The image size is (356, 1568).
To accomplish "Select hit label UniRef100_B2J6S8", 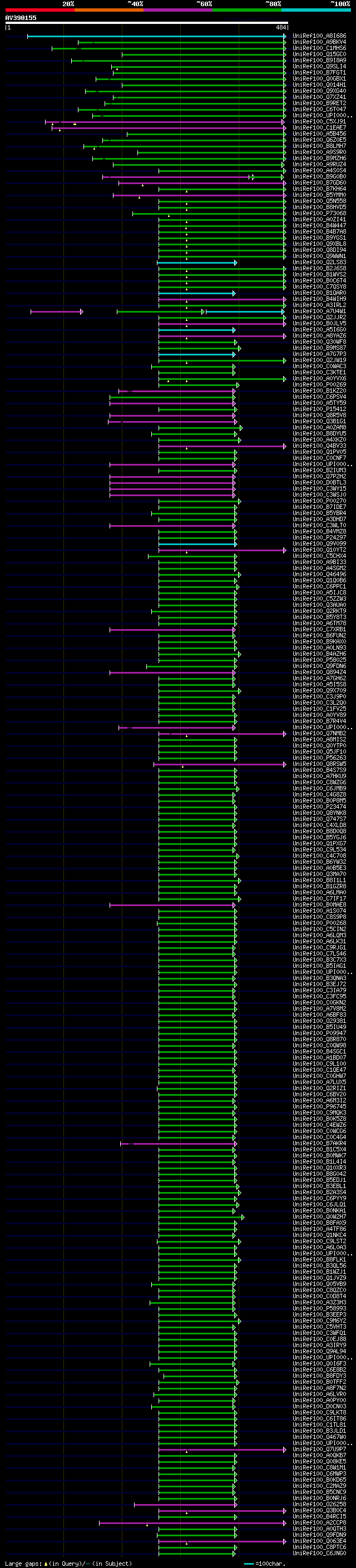I will coord(319,269).
